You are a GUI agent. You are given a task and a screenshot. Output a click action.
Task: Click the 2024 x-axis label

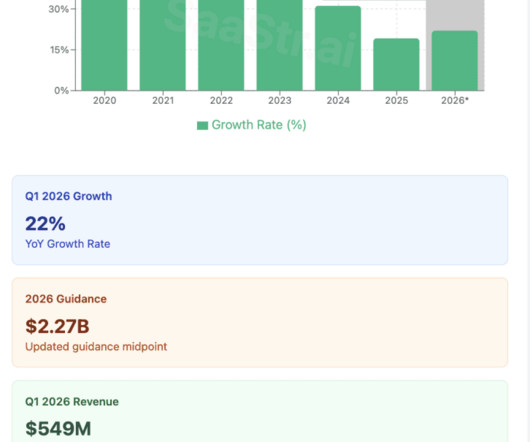tap(338, 101)
